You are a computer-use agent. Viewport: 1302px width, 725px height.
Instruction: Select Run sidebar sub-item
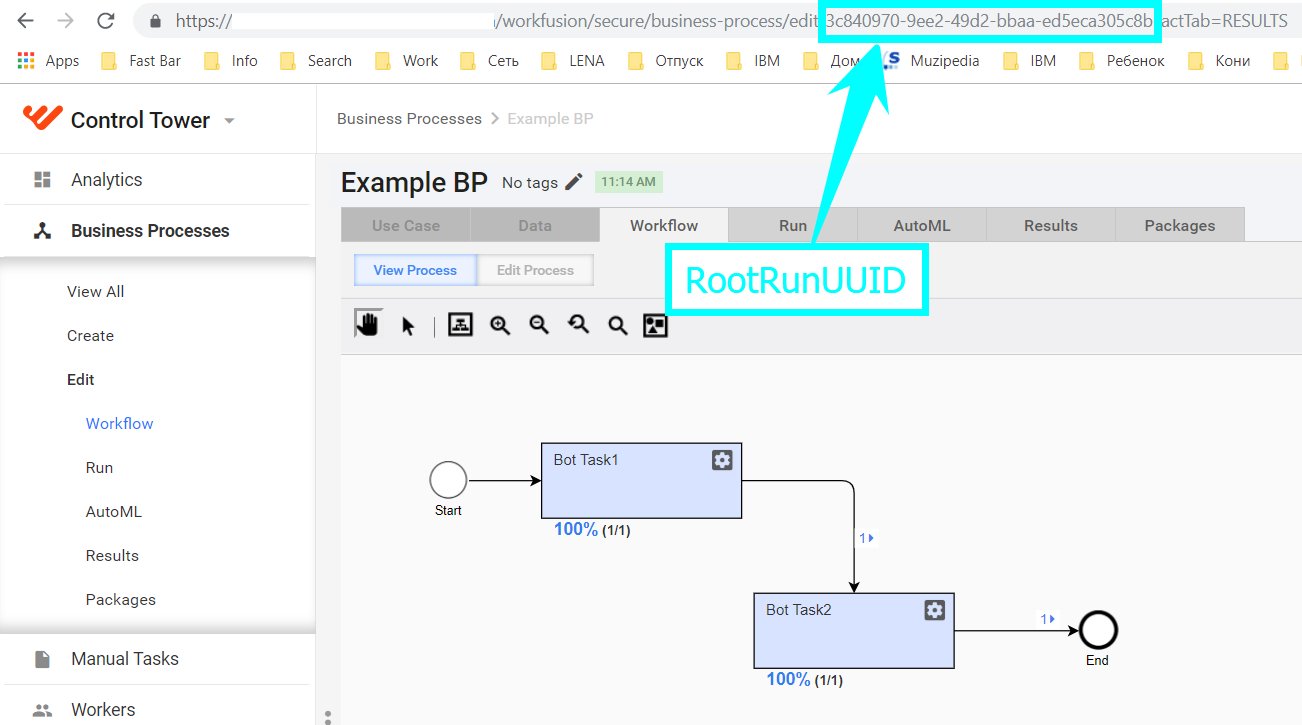point(99,468)
